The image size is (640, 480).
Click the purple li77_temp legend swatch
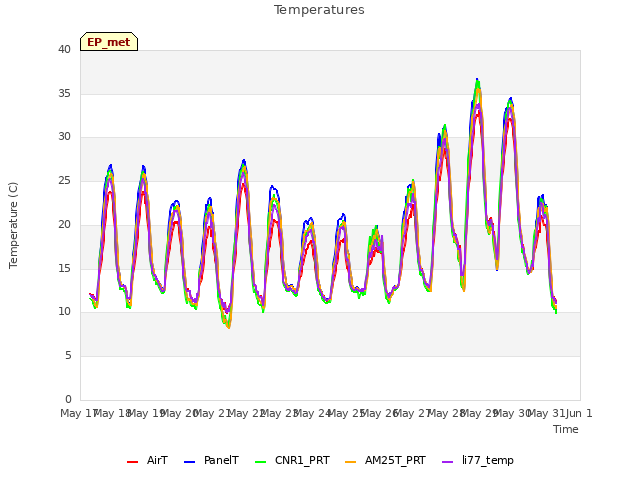tap(448, 462)
